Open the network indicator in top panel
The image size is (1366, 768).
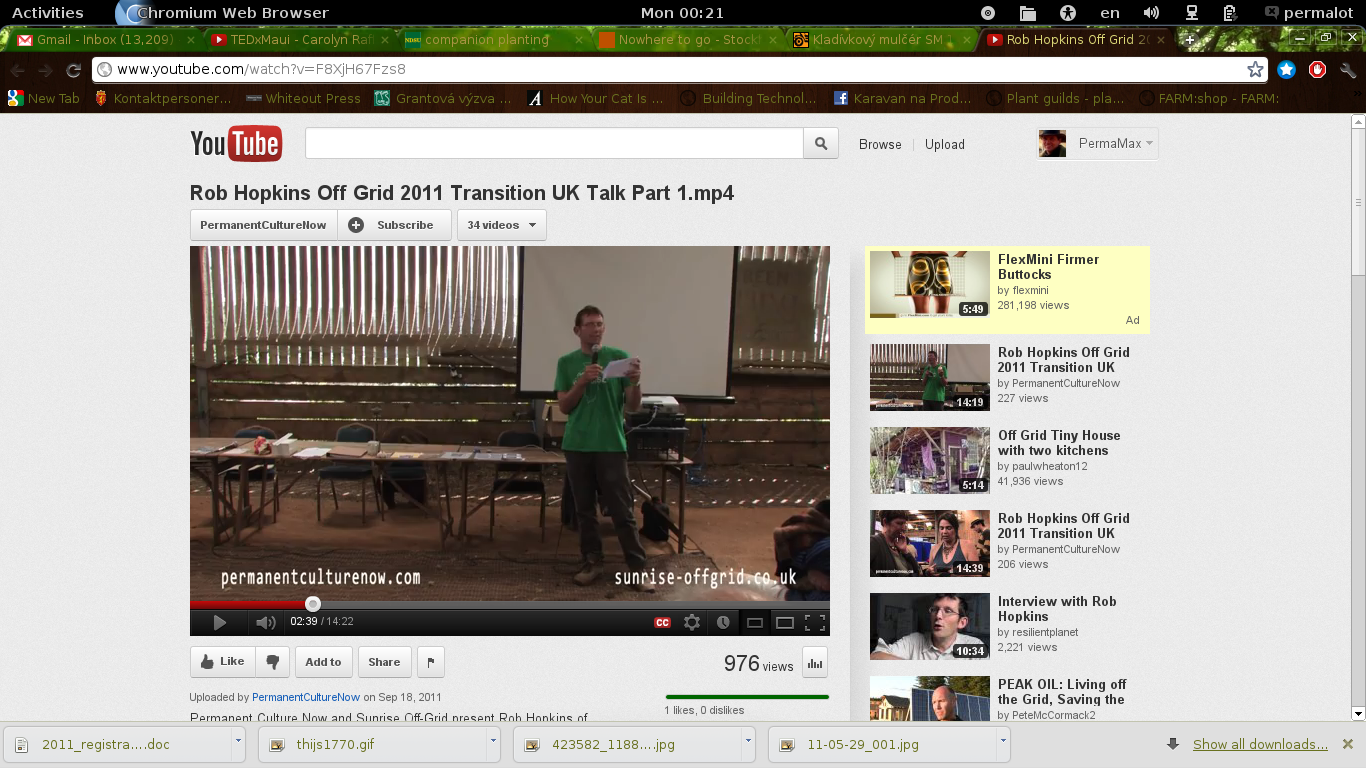tap(1192, 13)
